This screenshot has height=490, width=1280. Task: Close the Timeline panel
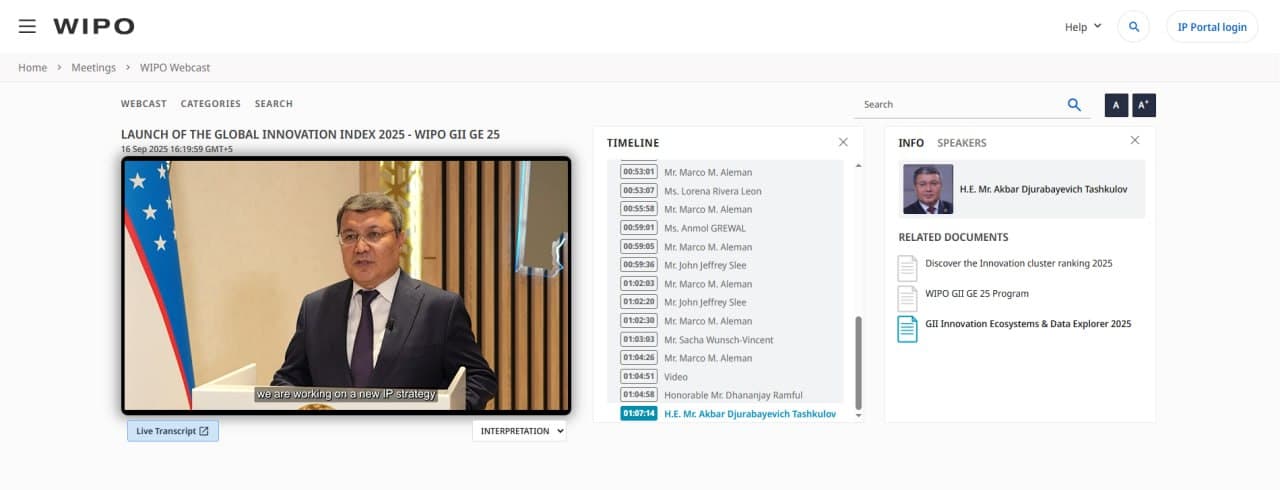(843, 142)
